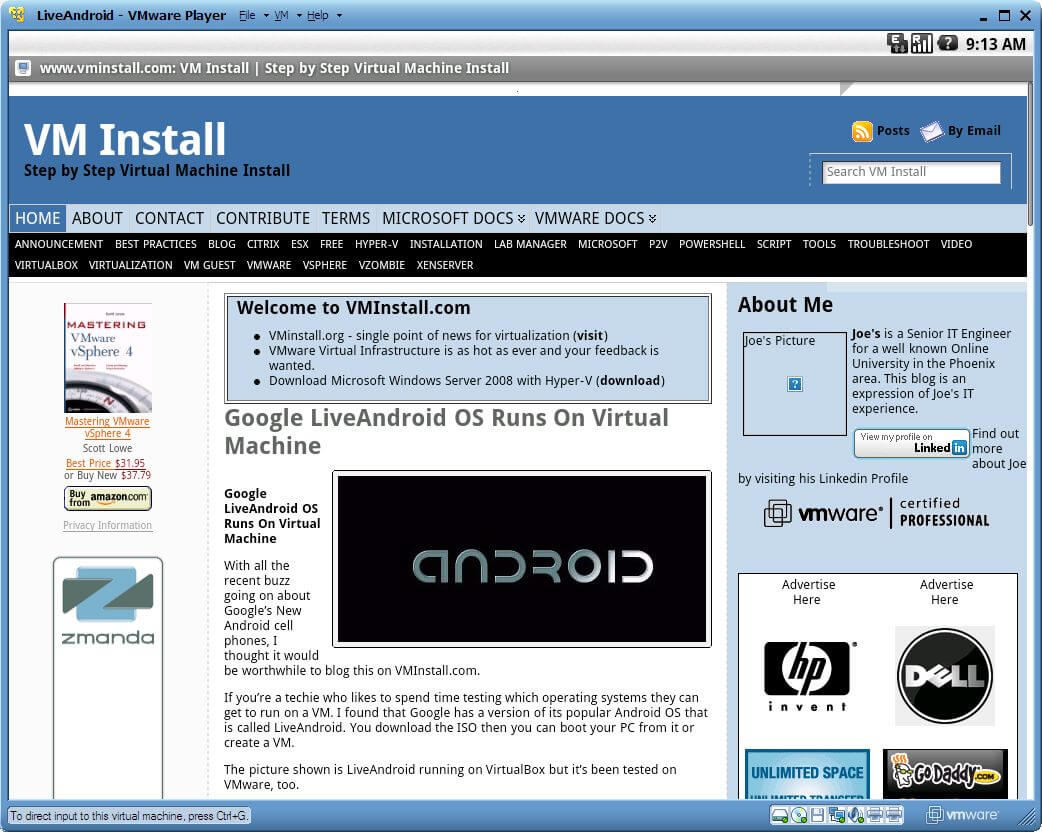Open the POWERSHELL category link
This screenshot has height=832, width=1042.
[x=712, y=245]
